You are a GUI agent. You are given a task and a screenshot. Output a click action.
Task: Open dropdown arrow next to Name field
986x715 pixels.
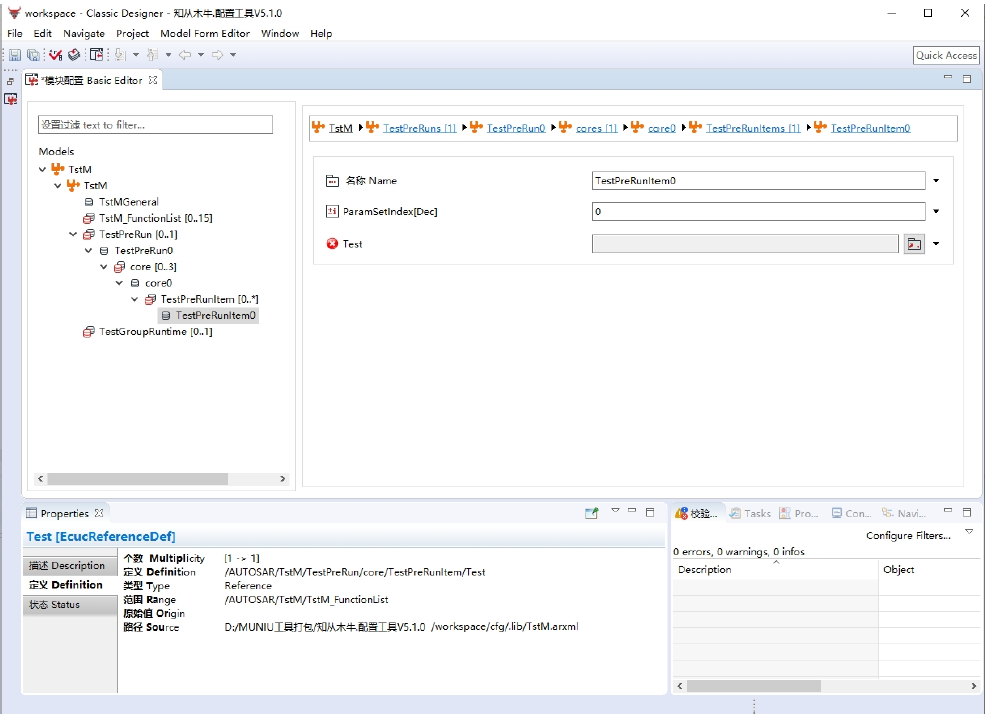pos(936,181)
